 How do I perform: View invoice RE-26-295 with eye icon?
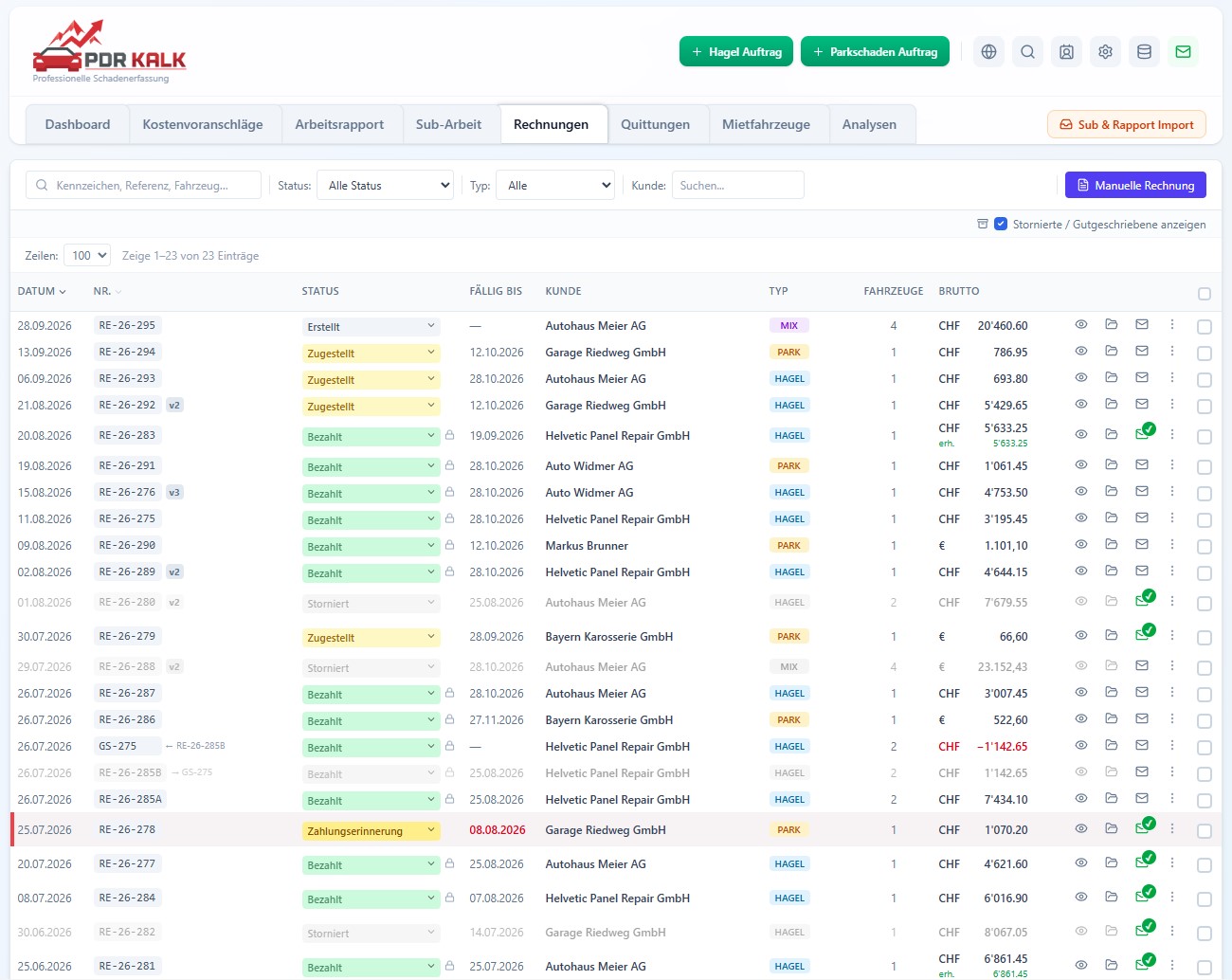tap(1080, 325)
